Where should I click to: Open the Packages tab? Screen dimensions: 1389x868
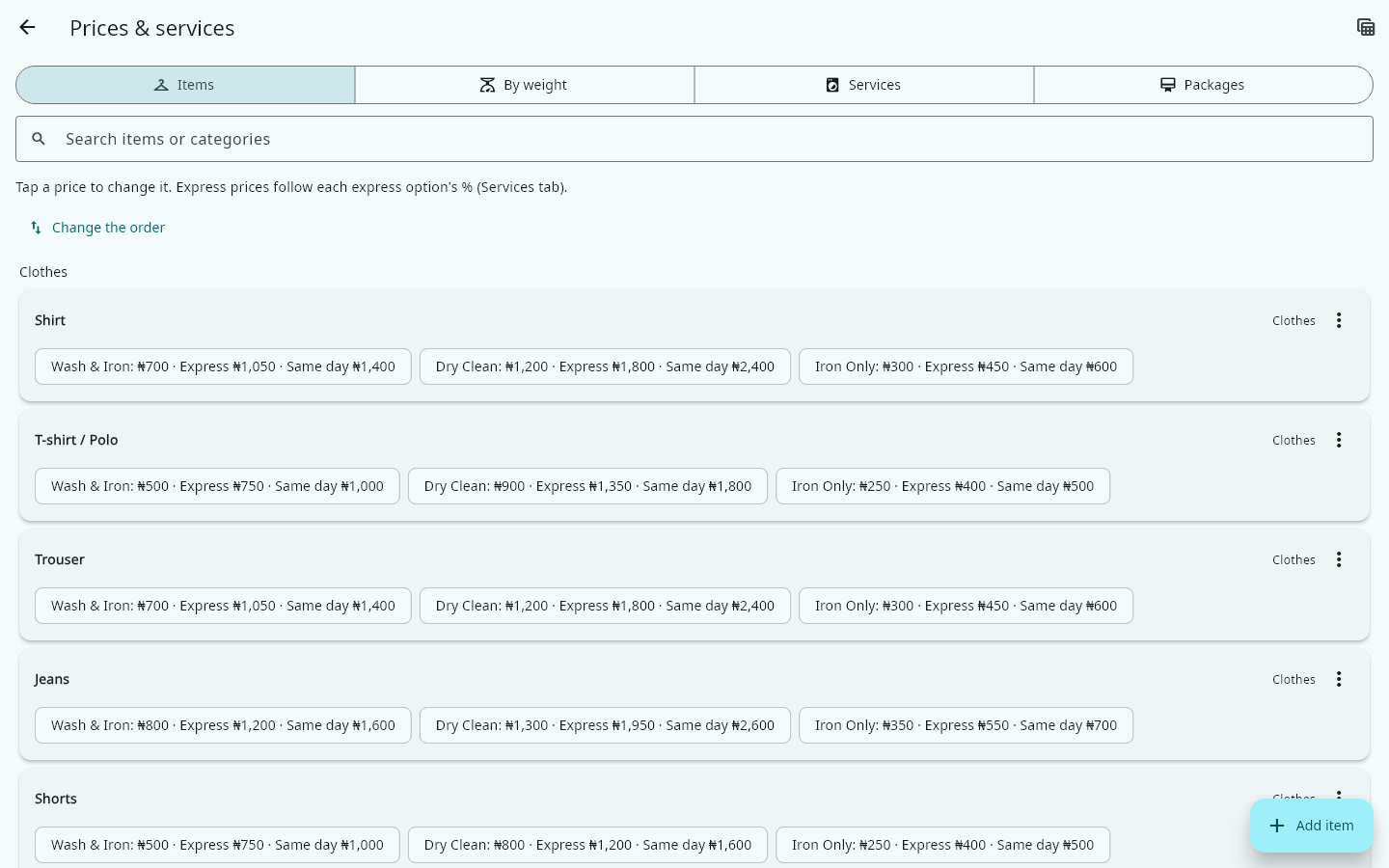1203,85
